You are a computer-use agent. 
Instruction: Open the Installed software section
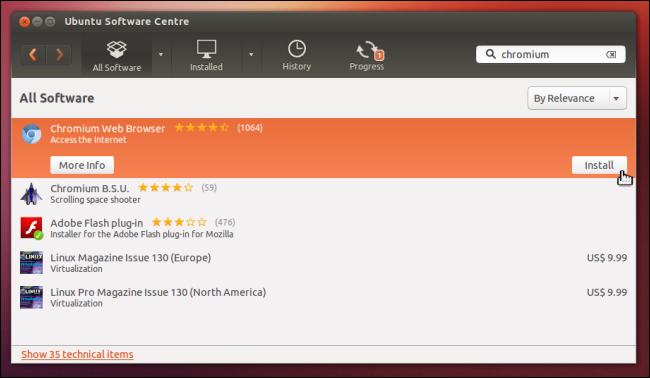coord(206,56)
